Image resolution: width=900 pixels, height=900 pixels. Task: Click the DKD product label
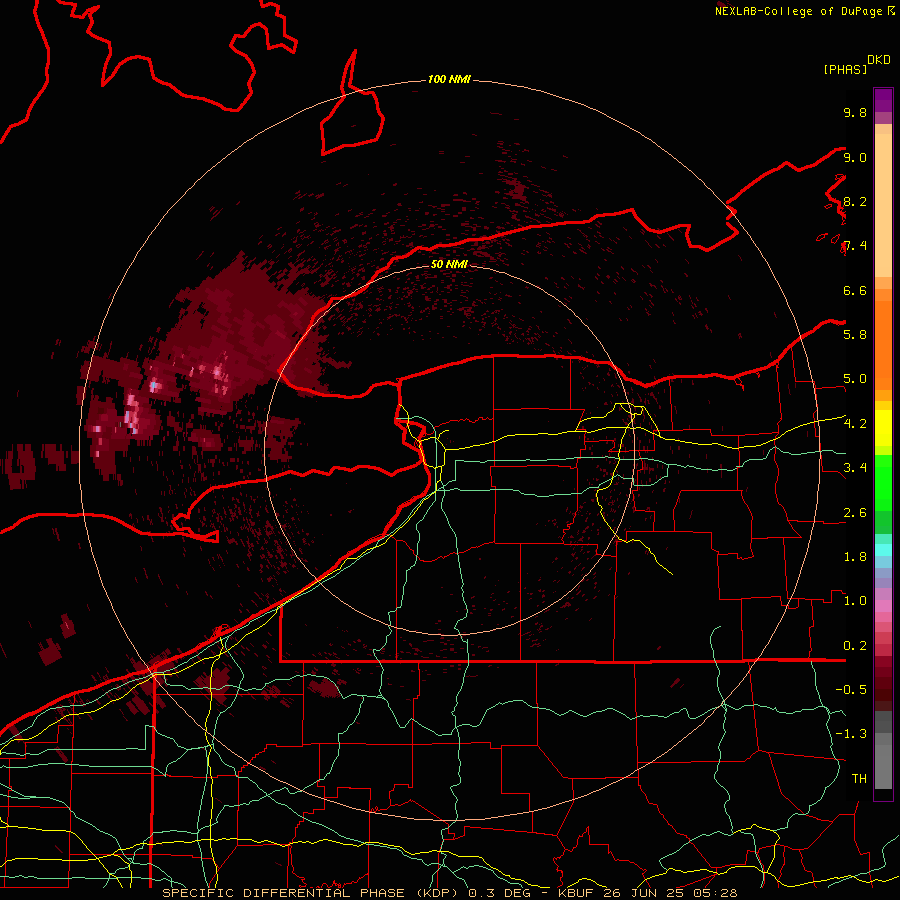(879, 60)
